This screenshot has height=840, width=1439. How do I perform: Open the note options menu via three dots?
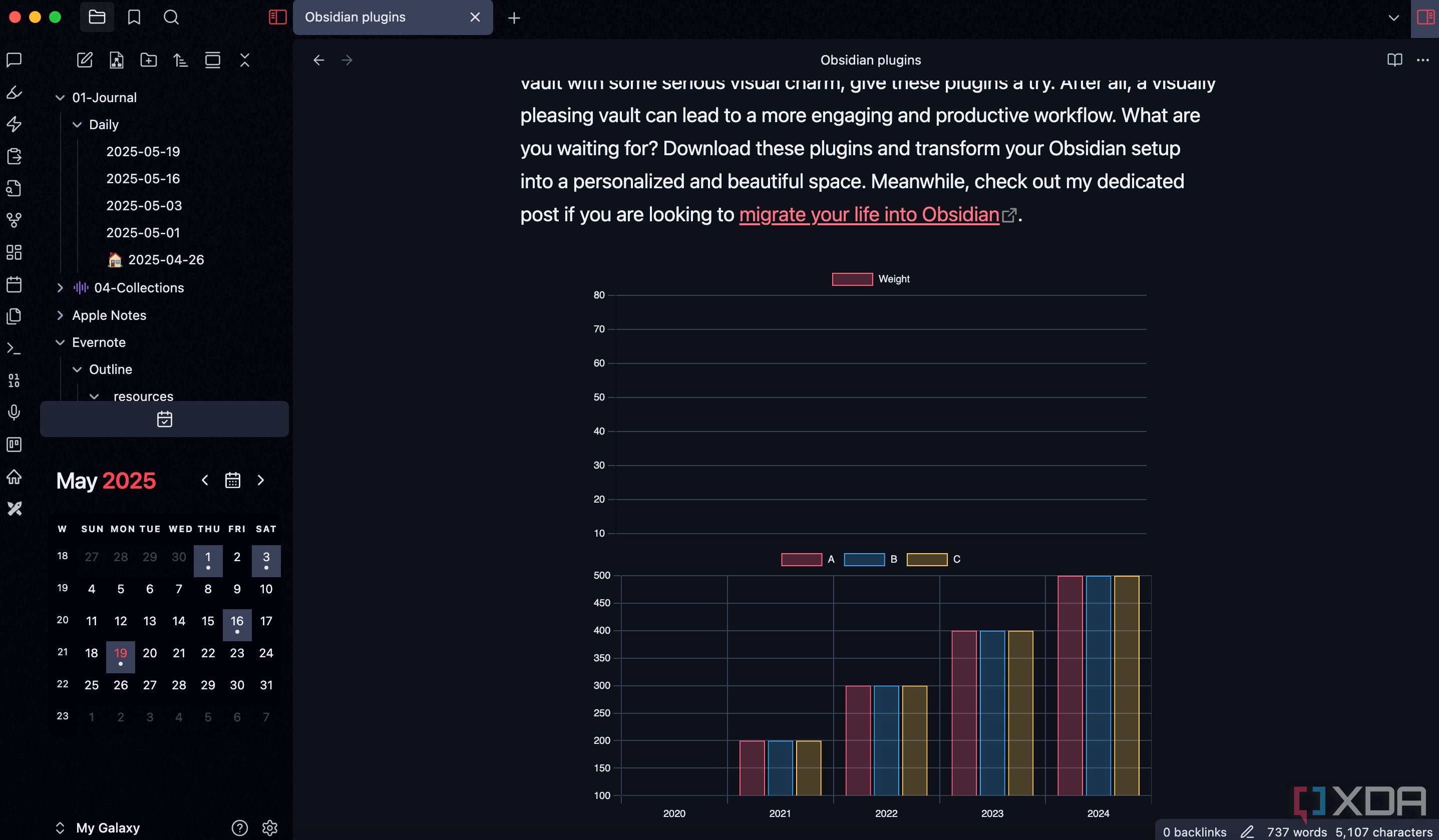click(1423, 60)
